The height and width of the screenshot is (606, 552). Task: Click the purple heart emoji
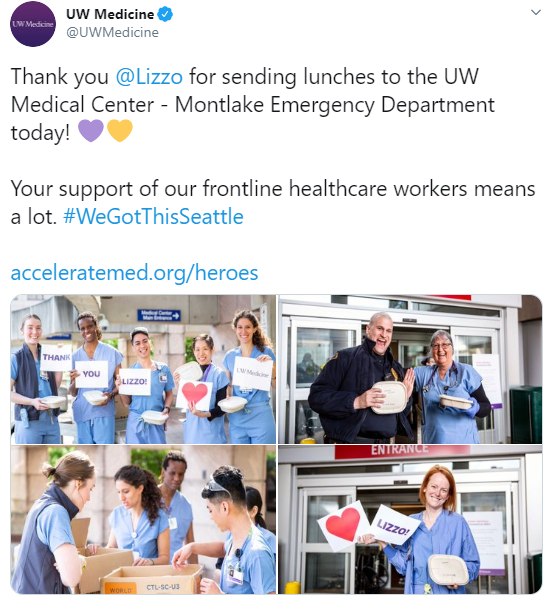click(91, 131)
